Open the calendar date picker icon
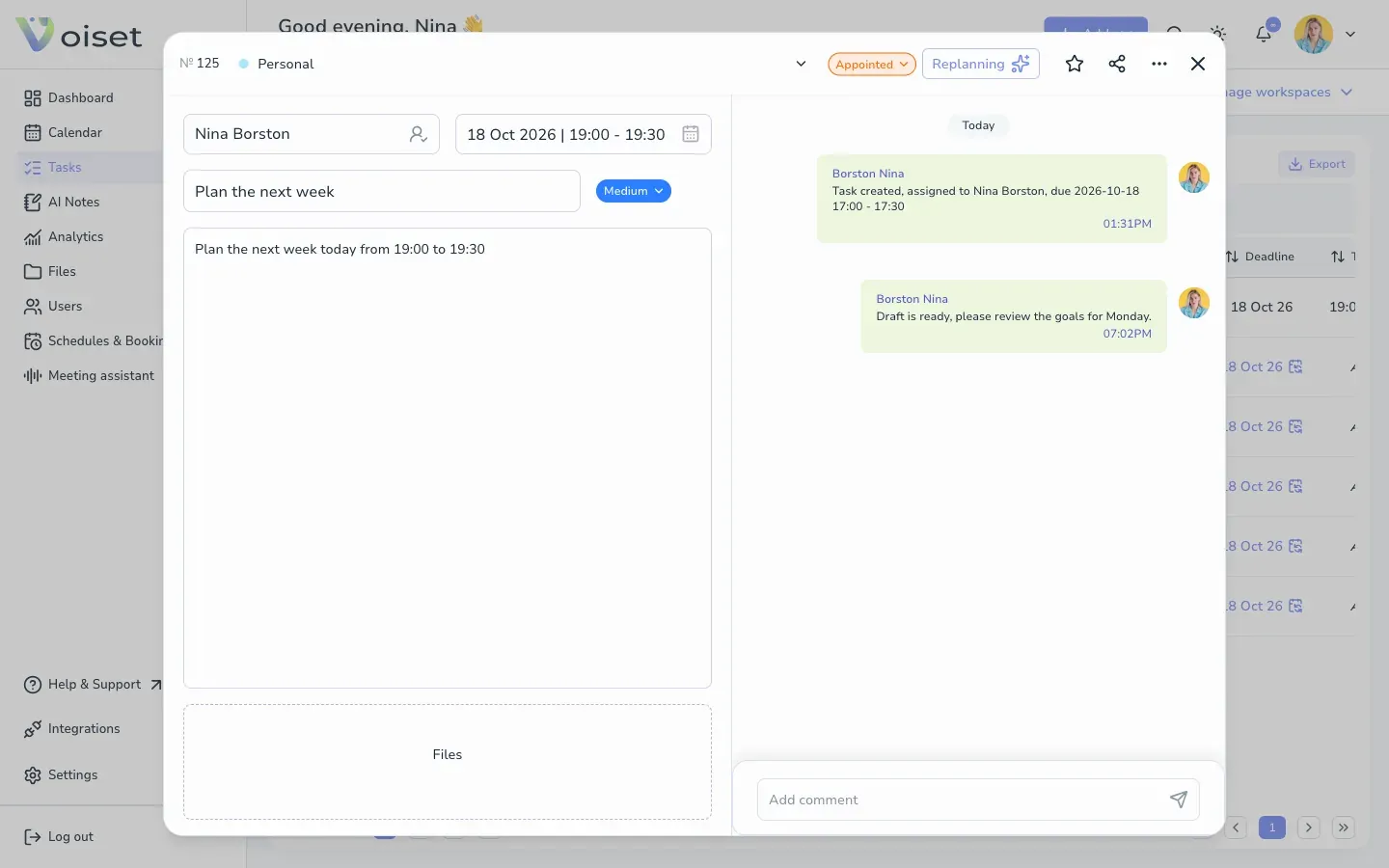 point(691,134)
